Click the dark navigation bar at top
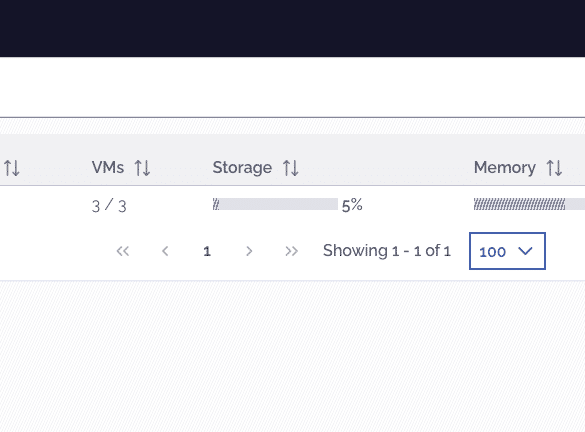 tap(292, 28)
